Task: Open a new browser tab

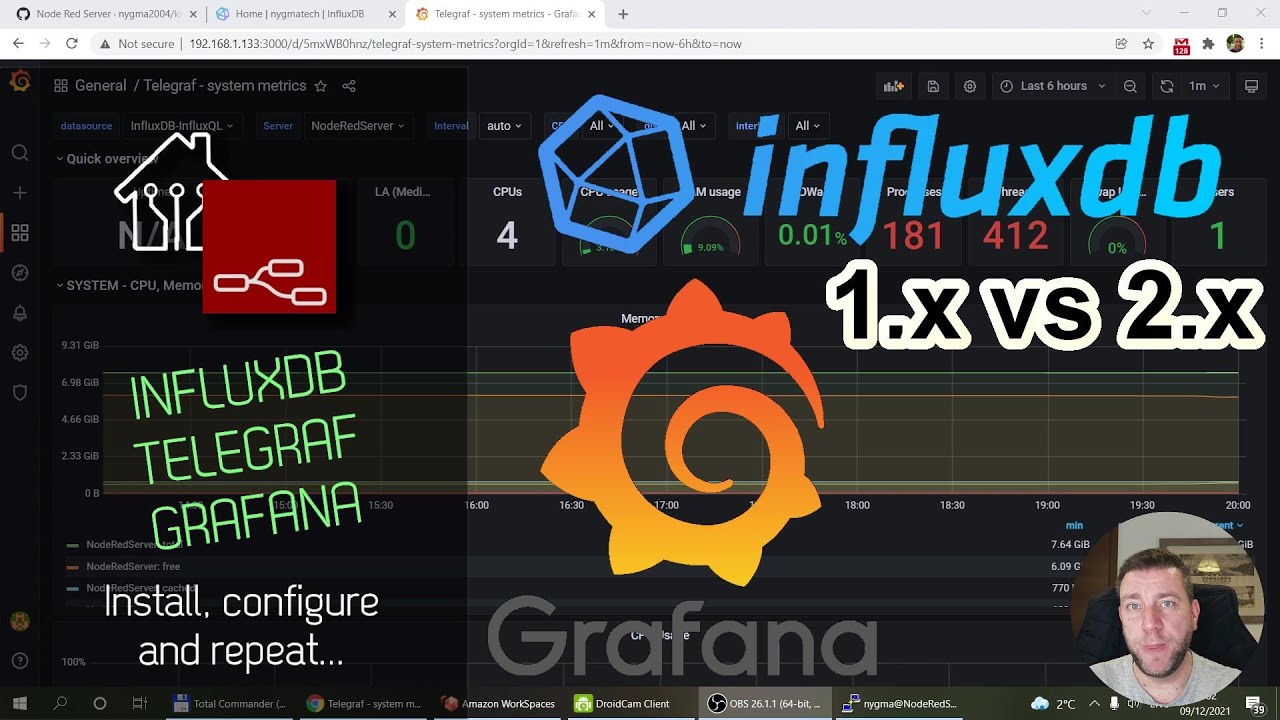Action: click(x=623, y=14)
